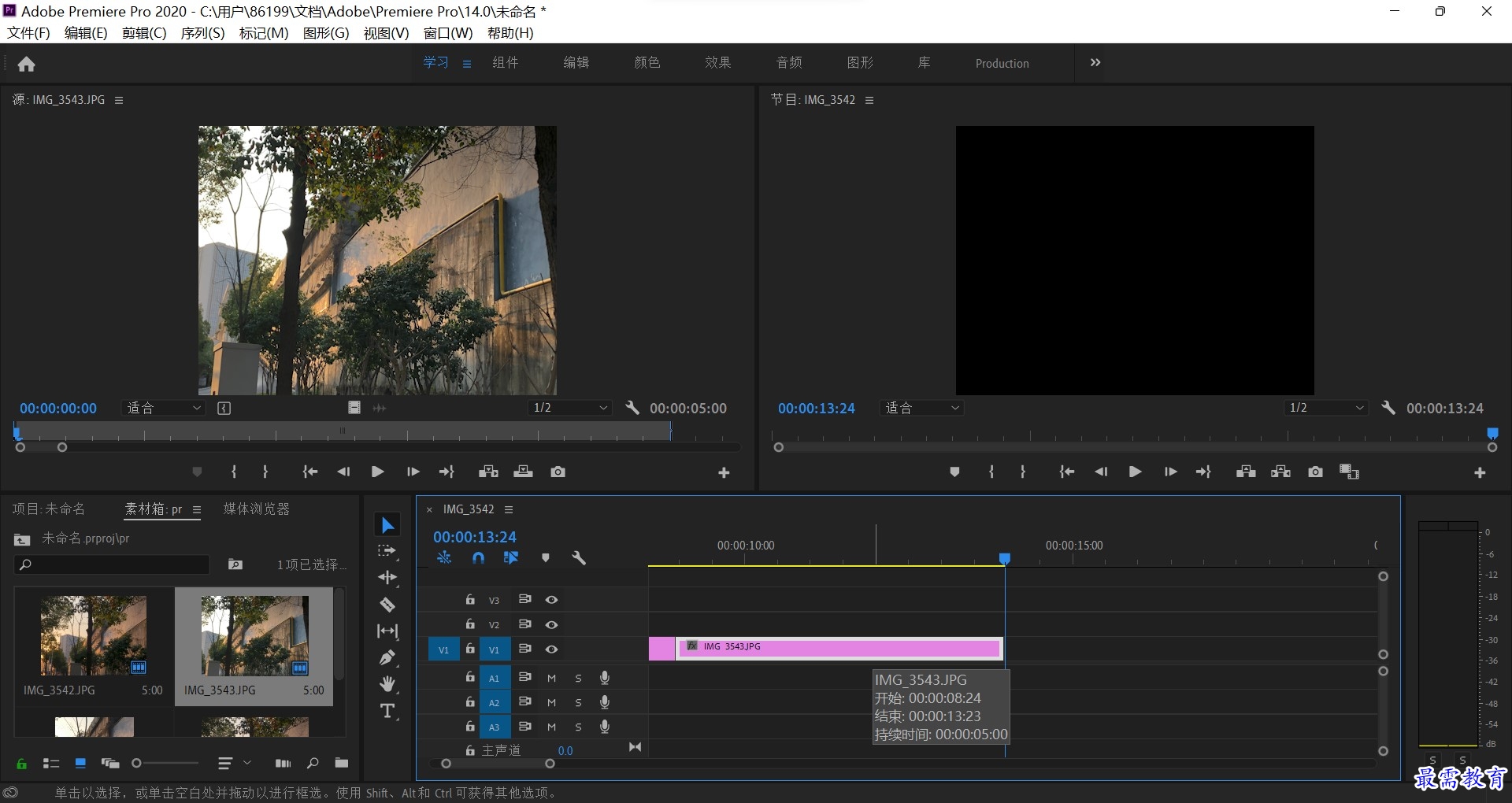
Task: Close the IMG_3542 sequence tab
Action: (429, 509)
